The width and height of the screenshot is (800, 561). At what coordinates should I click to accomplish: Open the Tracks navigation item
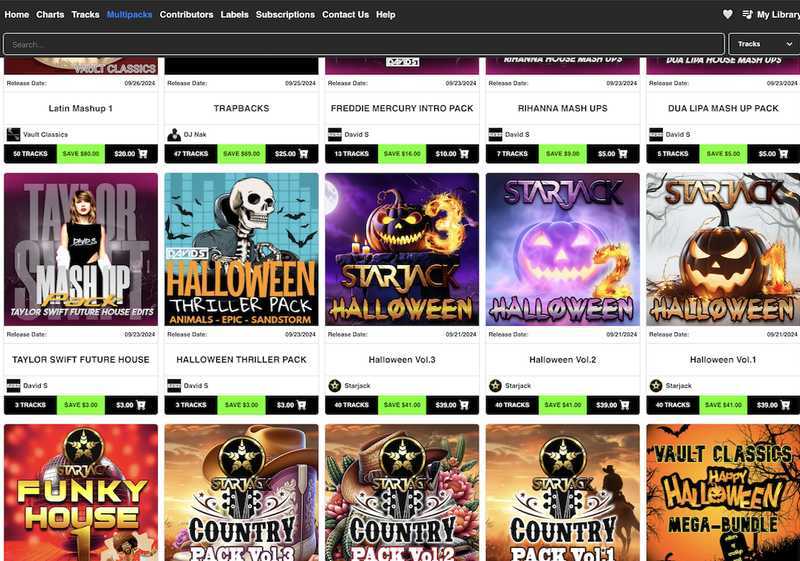pyautogui.click(x=85, y=14)
